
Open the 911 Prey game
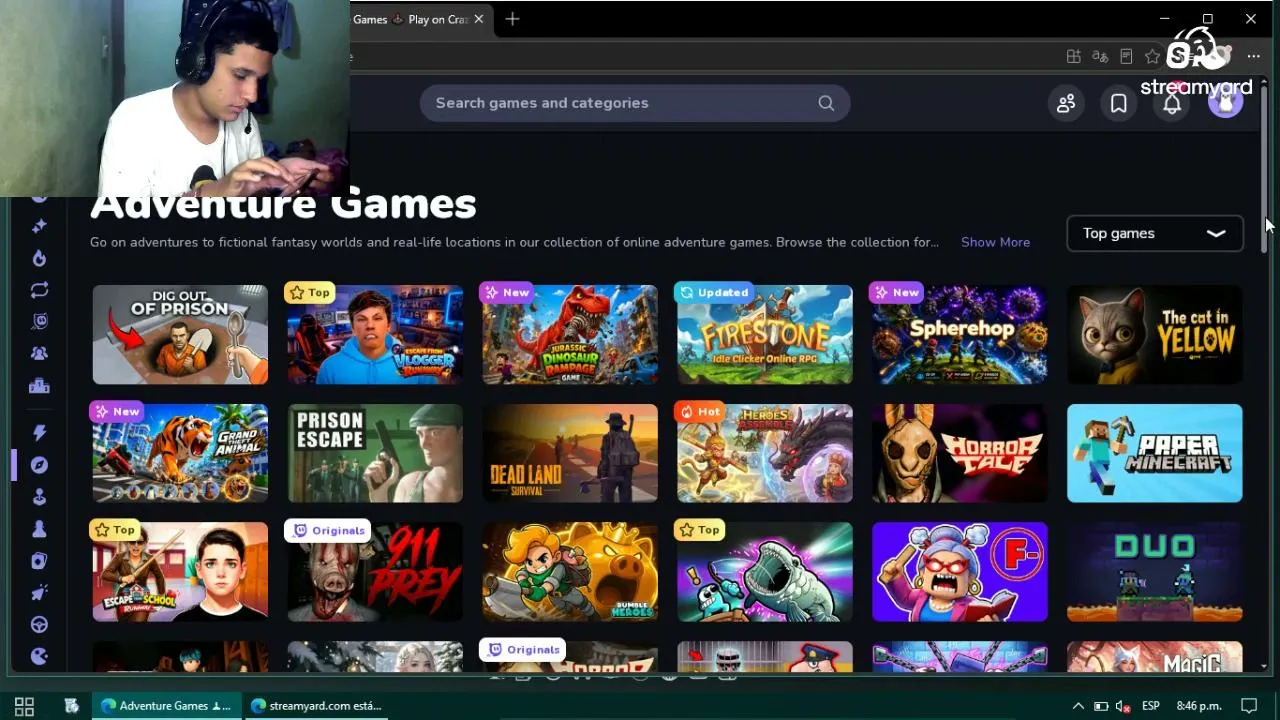tap(375, 572)
